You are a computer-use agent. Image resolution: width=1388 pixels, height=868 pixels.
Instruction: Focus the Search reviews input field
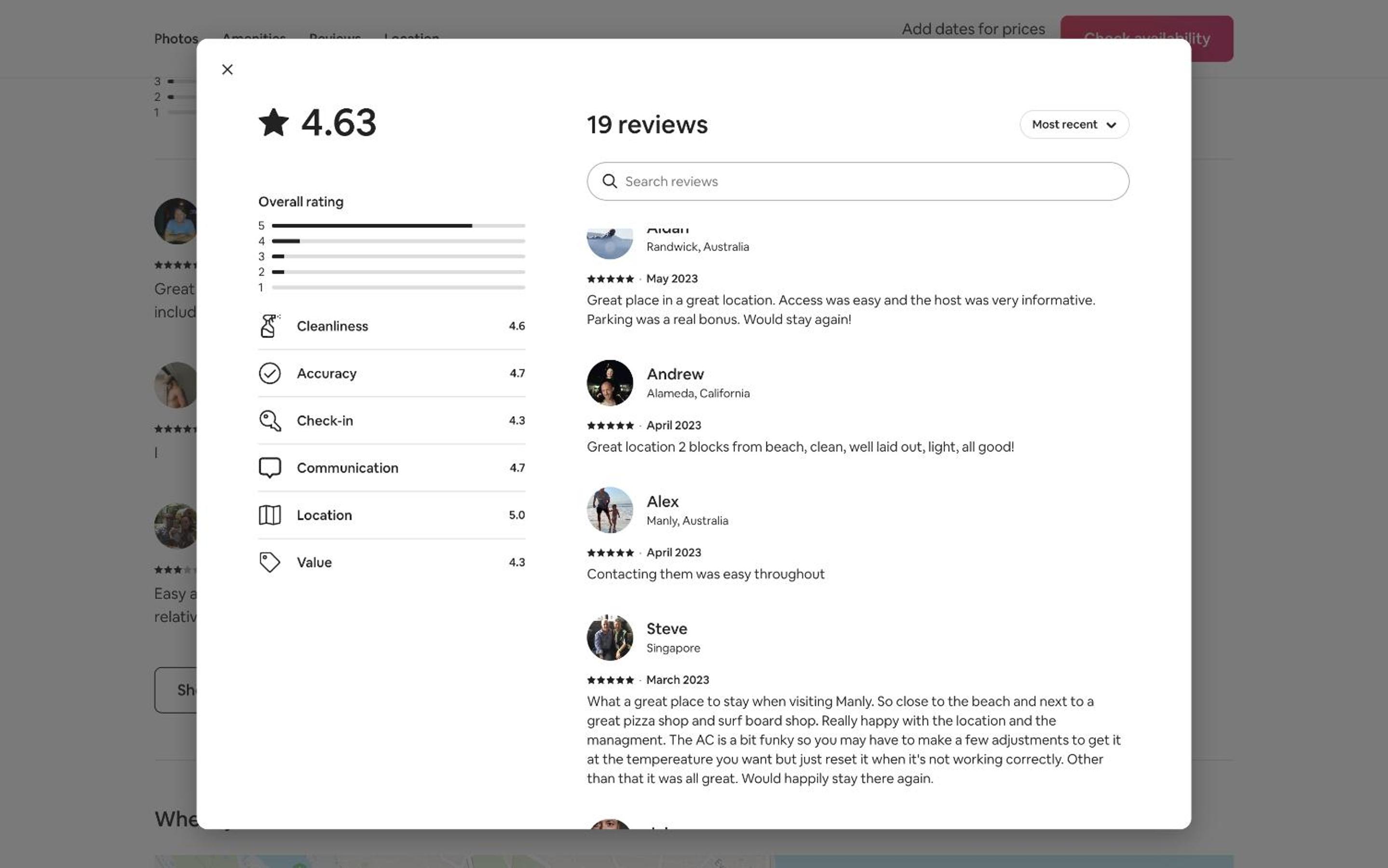857,181
